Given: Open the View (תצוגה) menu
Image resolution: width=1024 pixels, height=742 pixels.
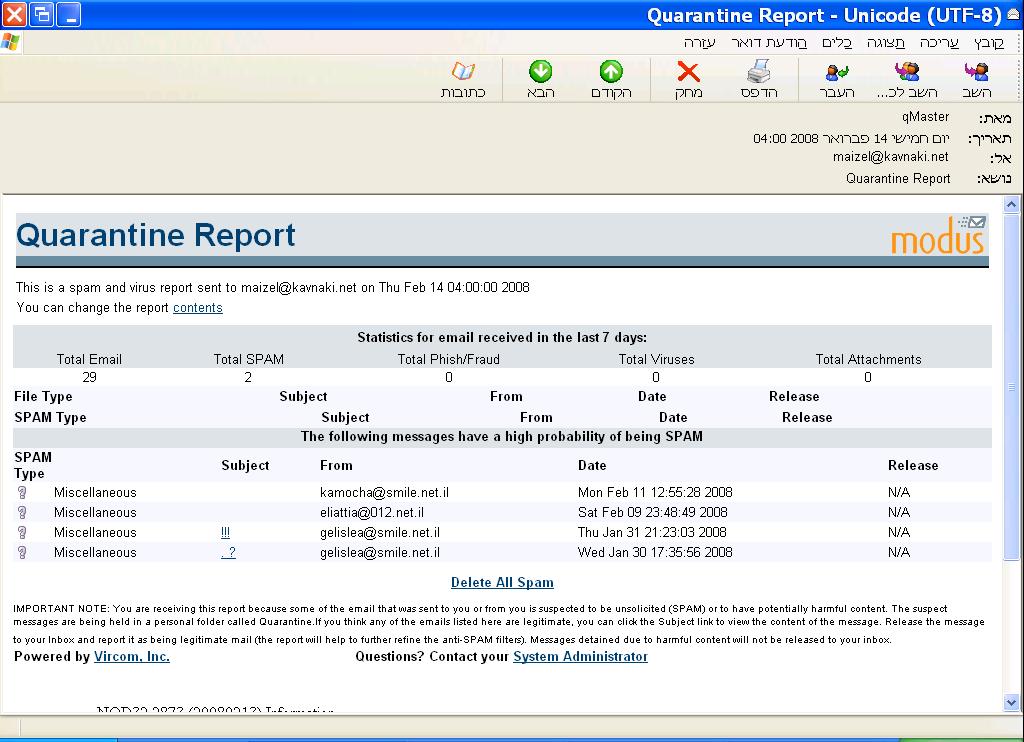Looking at the screenshot, I should pos(885,42).
